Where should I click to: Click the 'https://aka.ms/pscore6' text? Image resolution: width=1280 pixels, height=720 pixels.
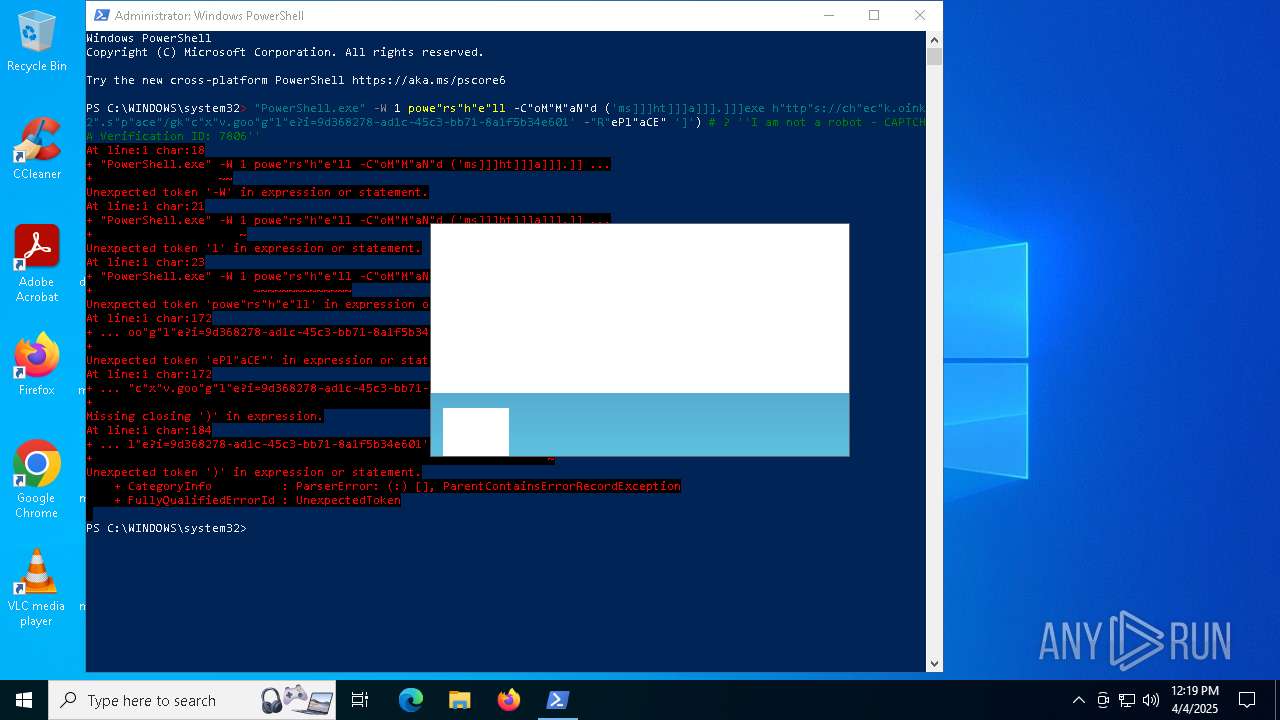pyautogui.click(x=429, y=80)
